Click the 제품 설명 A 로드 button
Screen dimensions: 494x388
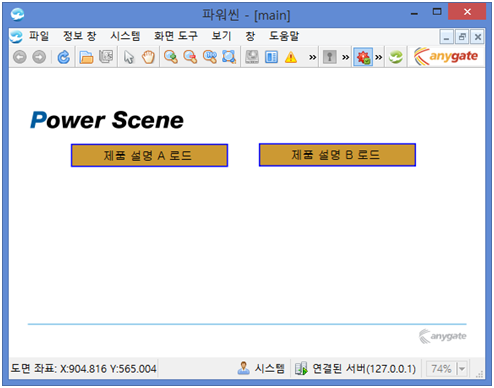coord(149,155)
